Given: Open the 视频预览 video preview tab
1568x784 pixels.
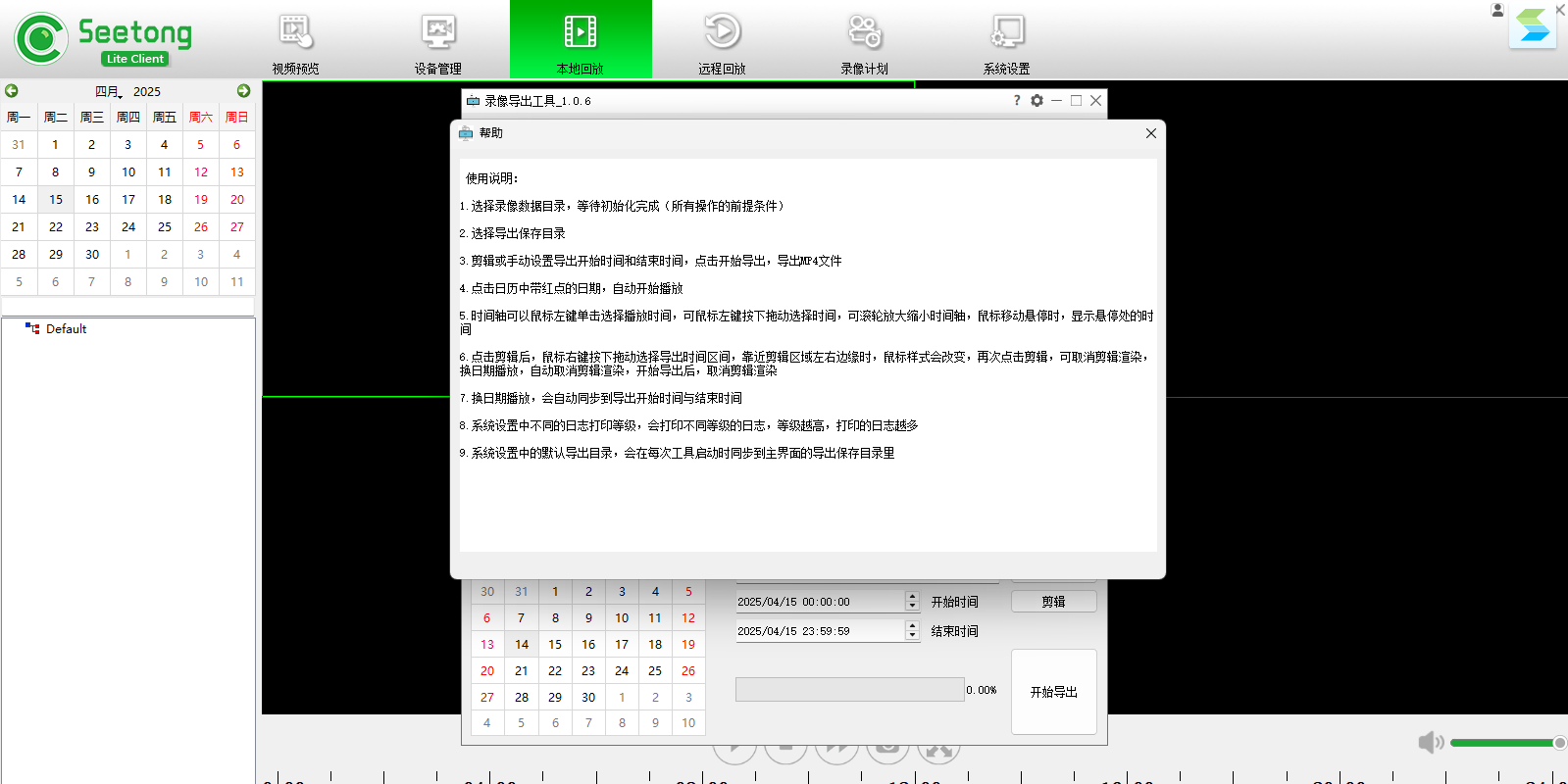Looking at the screenshot, I should 295,43.
